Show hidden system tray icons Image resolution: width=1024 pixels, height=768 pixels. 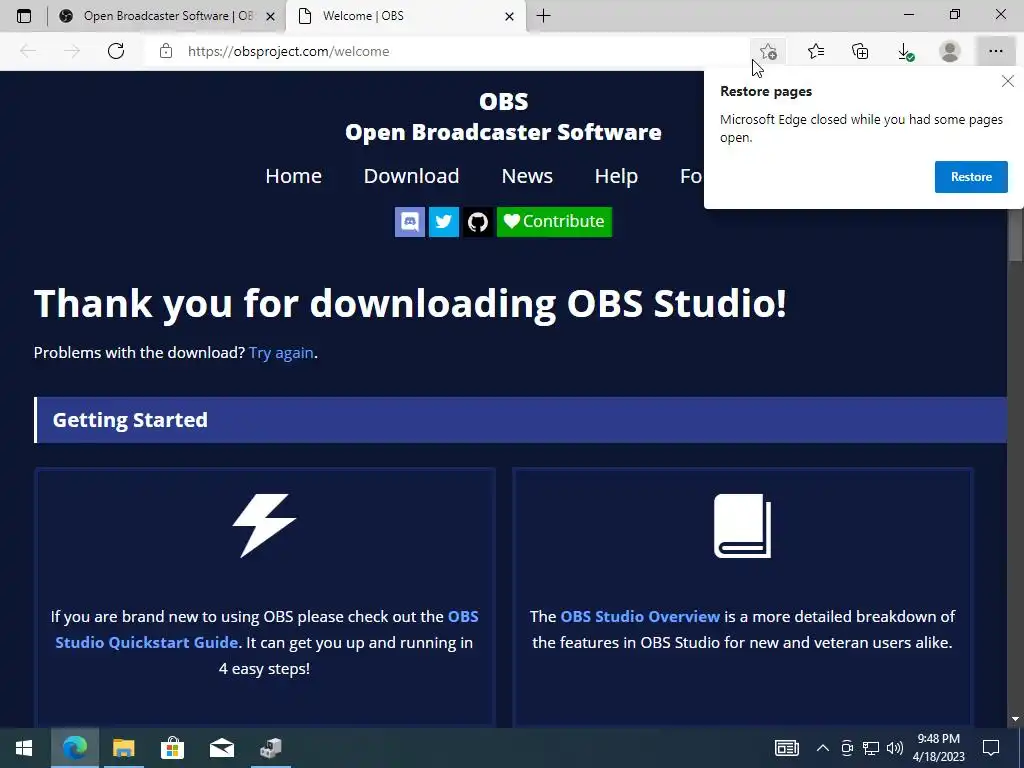(x=823, y=748)
